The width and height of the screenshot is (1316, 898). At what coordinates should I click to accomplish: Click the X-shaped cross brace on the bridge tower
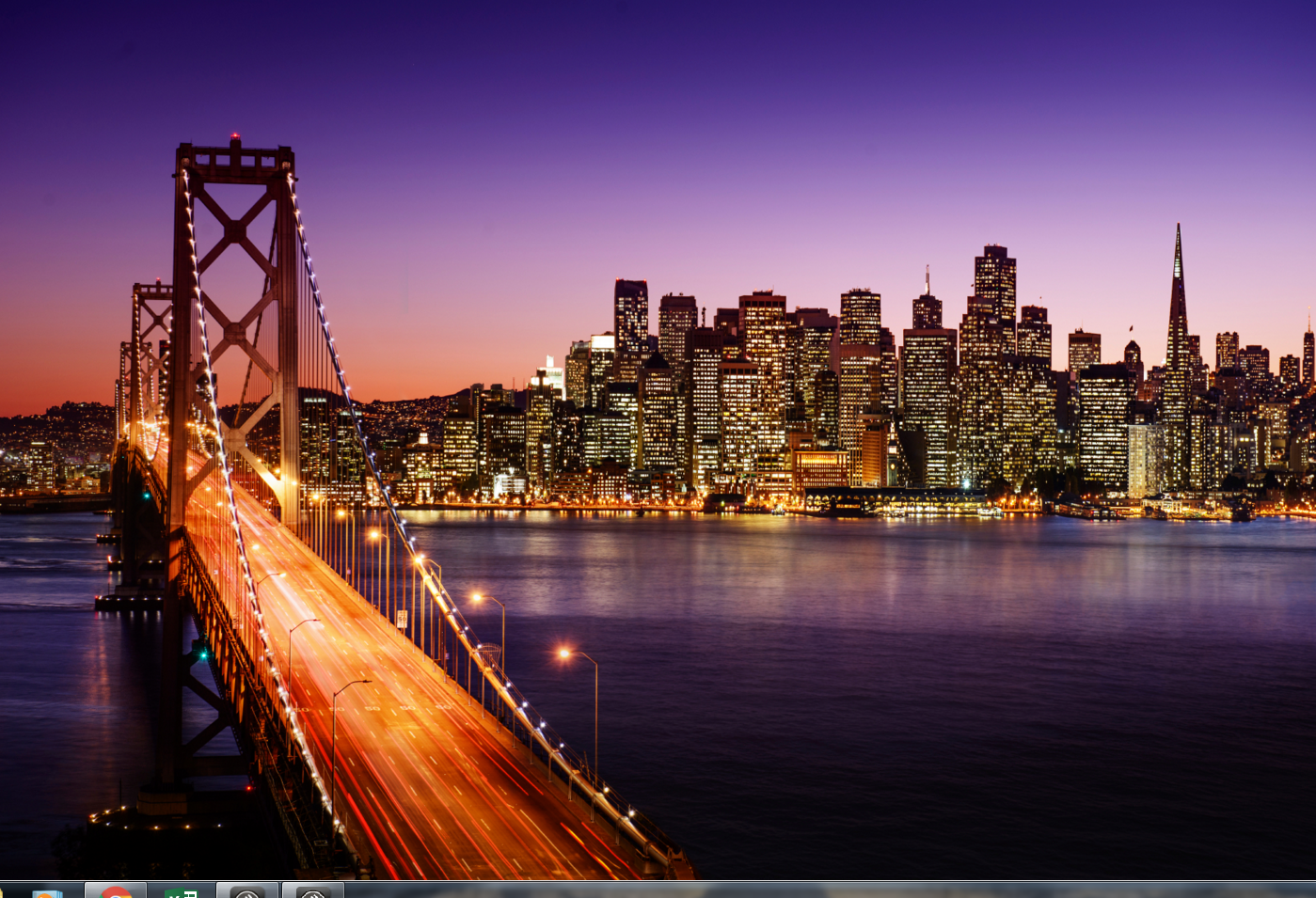tap(234, 230)
